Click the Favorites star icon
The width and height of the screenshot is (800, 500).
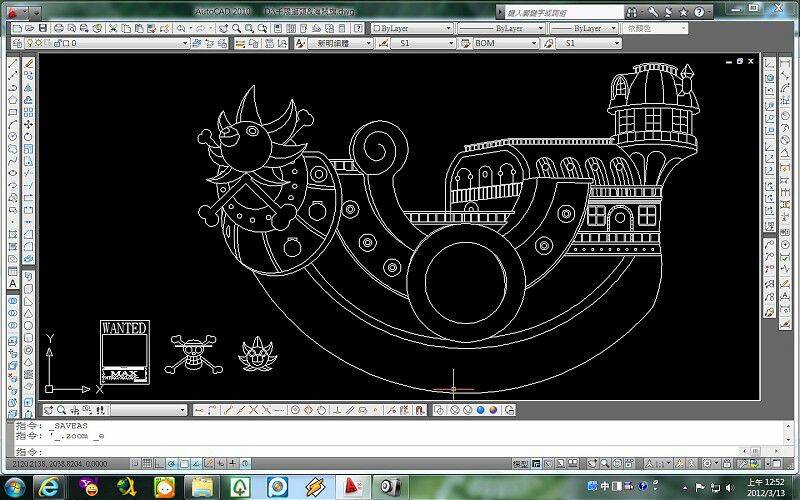click(x=683, y=12)
